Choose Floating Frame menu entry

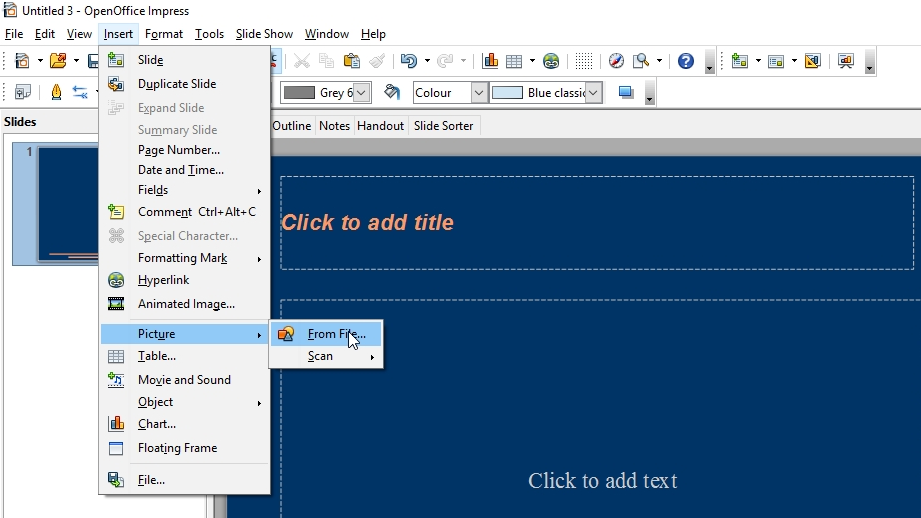tap(184, 448)
